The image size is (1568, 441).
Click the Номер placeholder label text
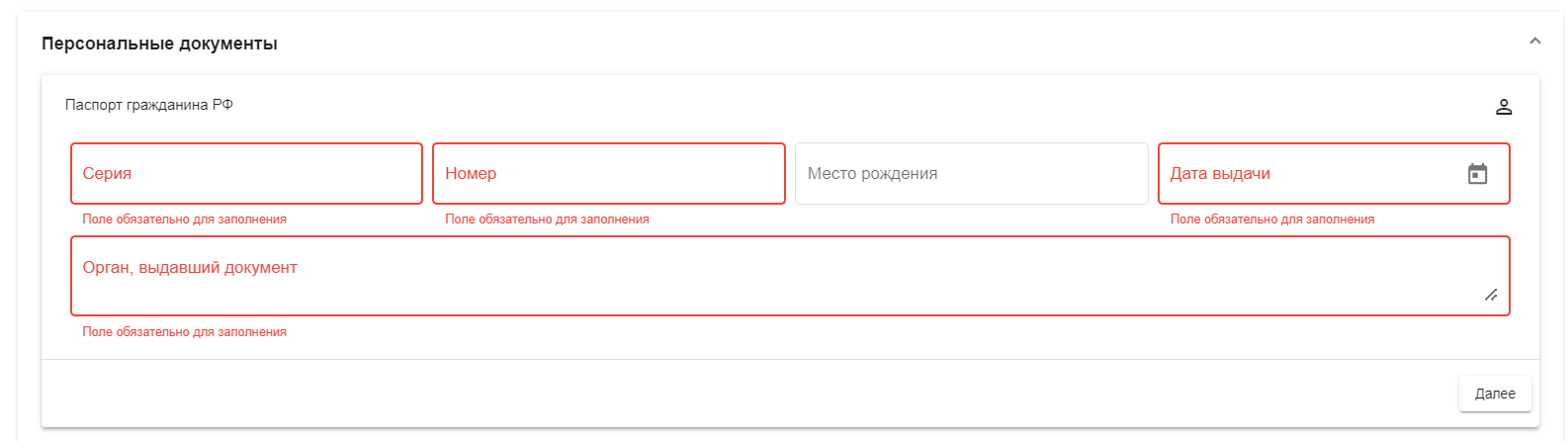coord(471,174)
